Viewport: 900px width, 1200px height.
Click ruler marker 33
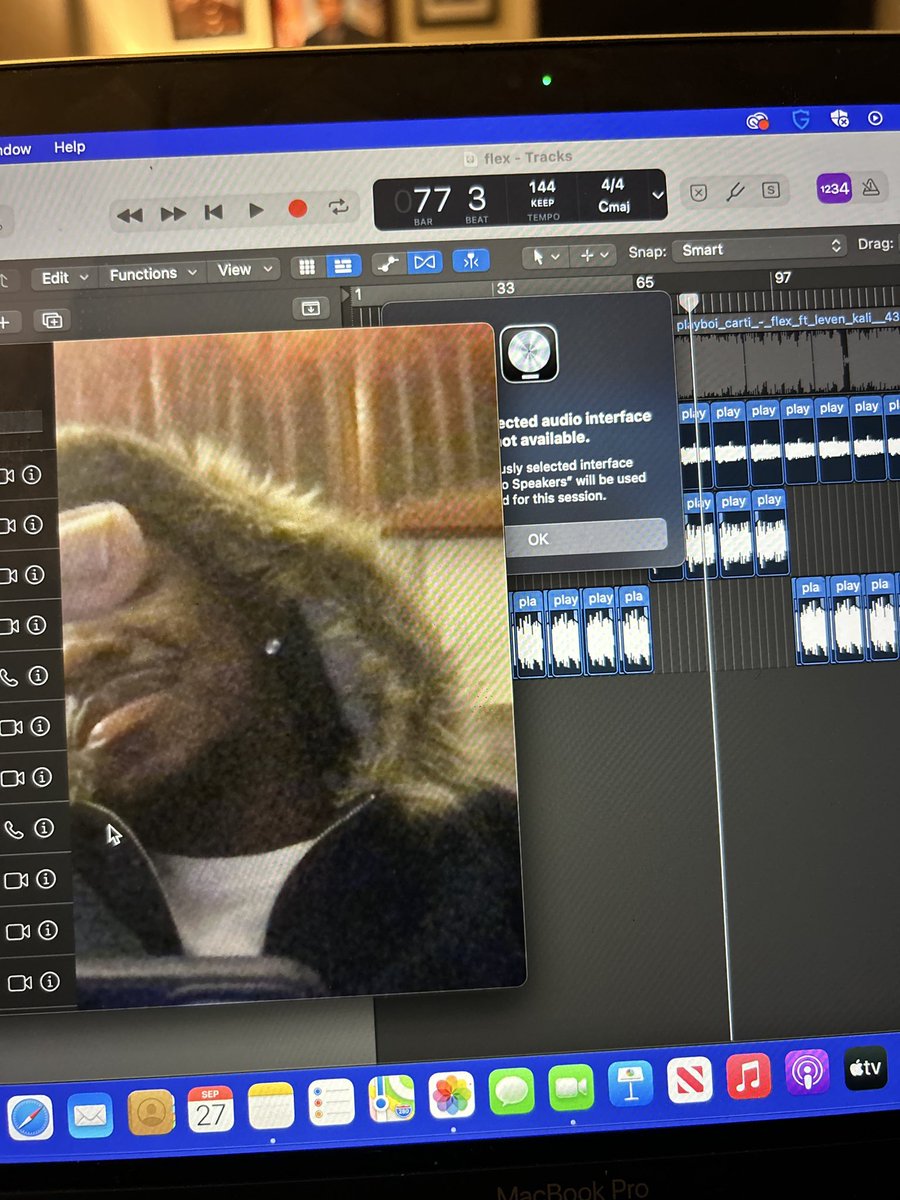505,288
